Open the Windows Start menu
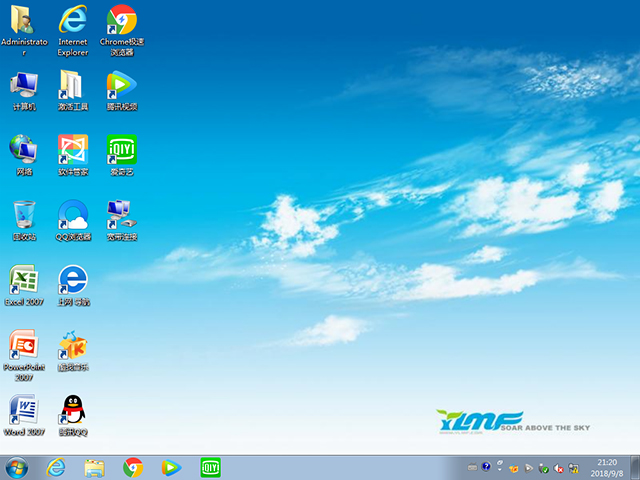 tap(17, 467)
